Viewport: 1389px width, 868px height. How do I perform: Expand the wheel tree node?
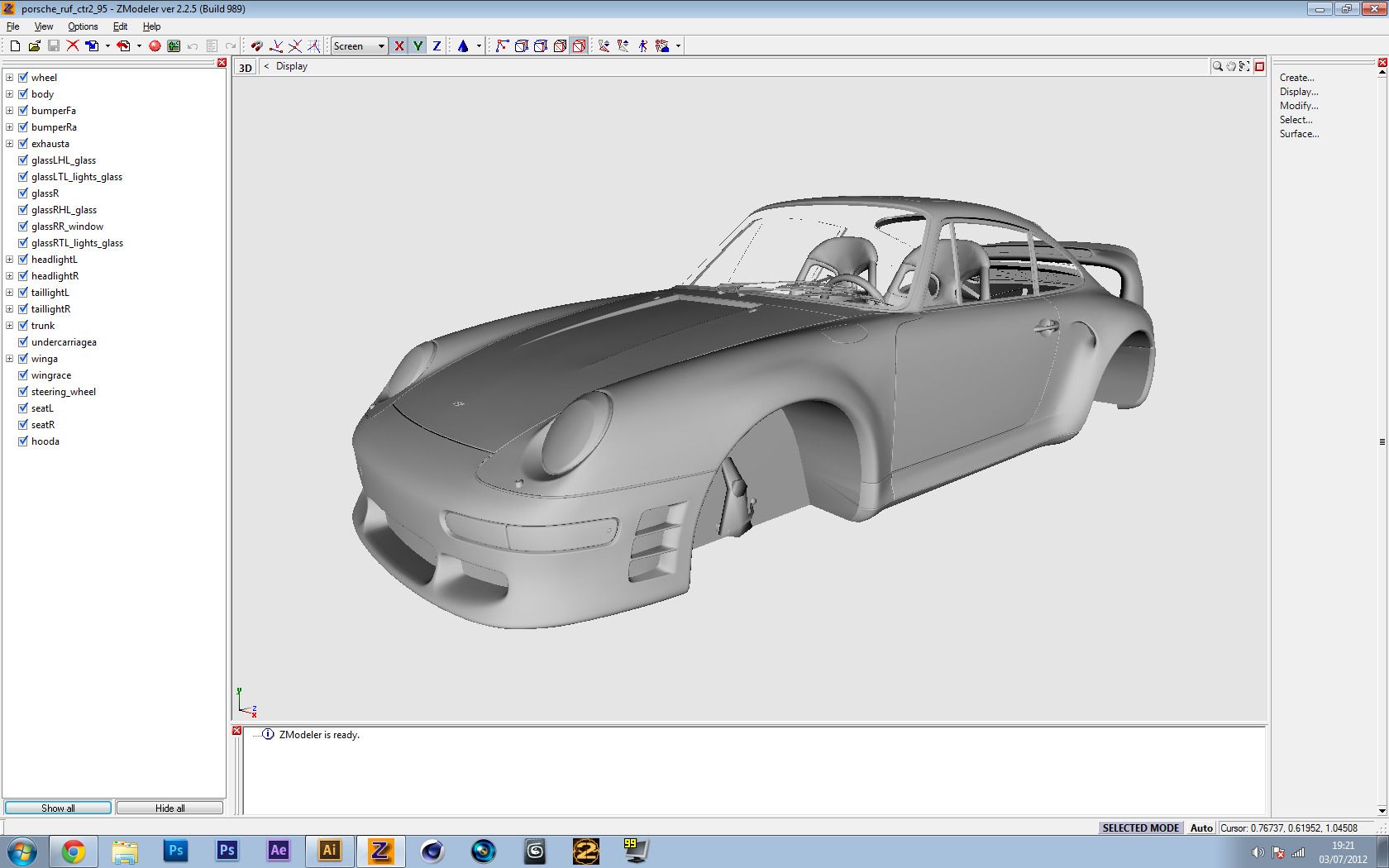(x=10, y=78)
